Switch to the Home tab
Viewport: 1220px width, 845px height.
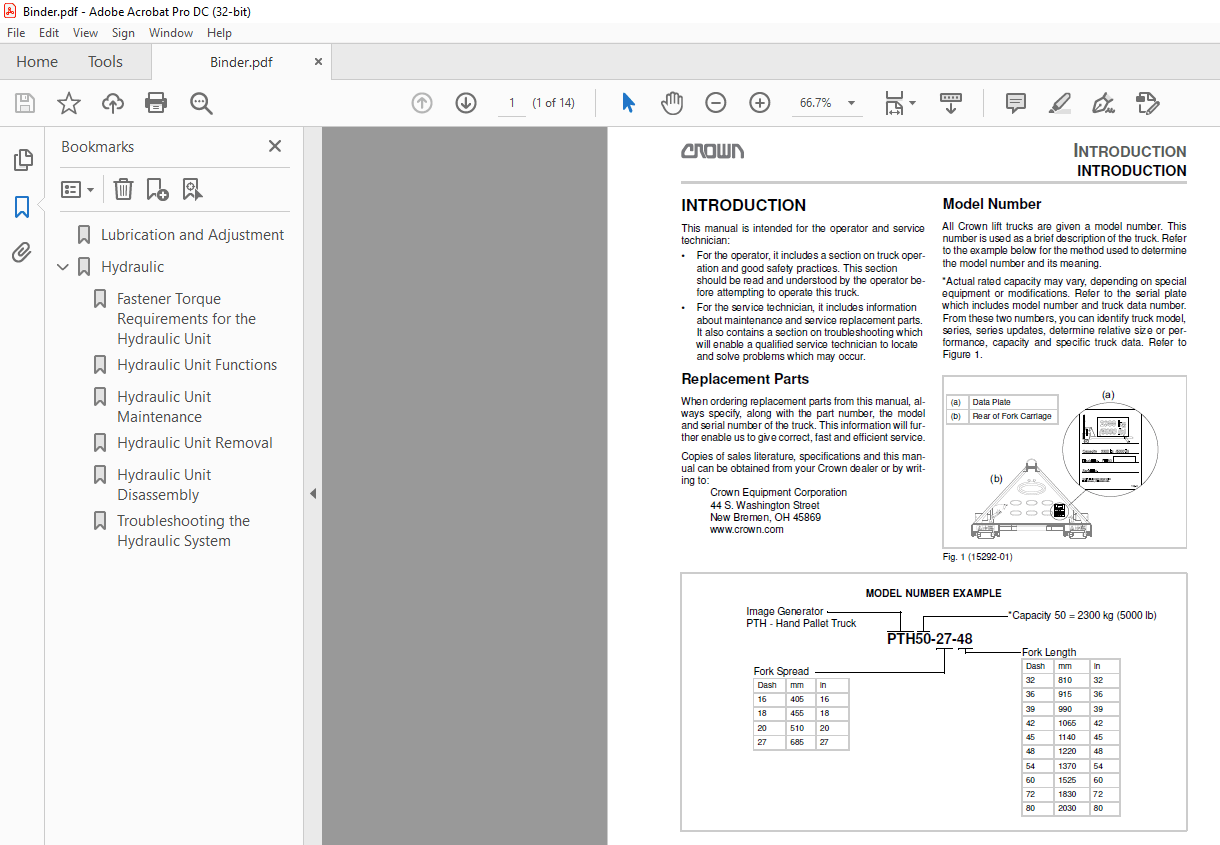pyautogui.click(x=37, y=61)
